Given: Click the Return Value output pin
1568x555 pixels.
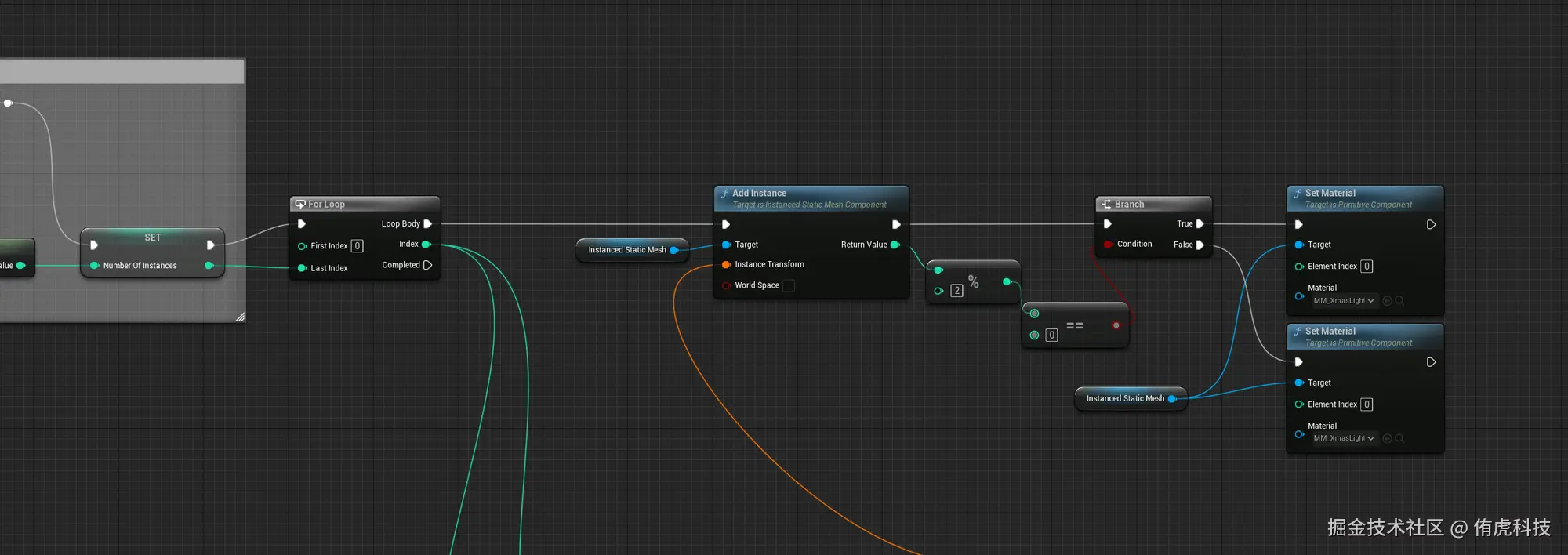Looking at the screenshot, I should point(895,245).
